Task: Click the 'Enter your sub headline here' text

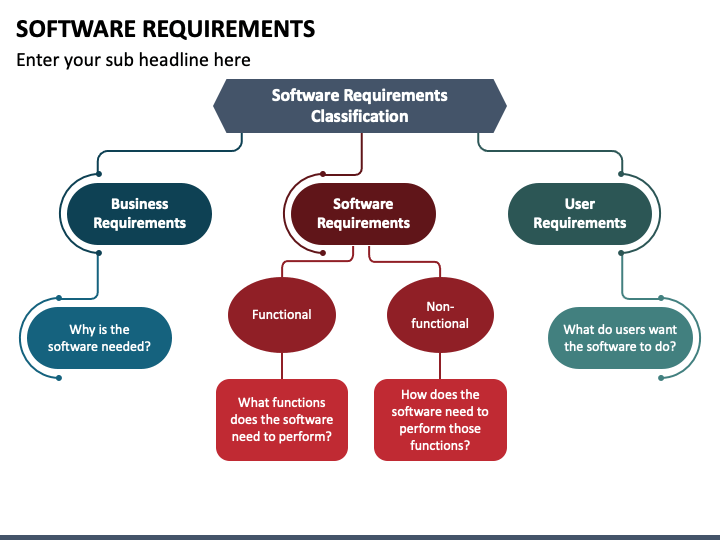Action: [133, 60]
